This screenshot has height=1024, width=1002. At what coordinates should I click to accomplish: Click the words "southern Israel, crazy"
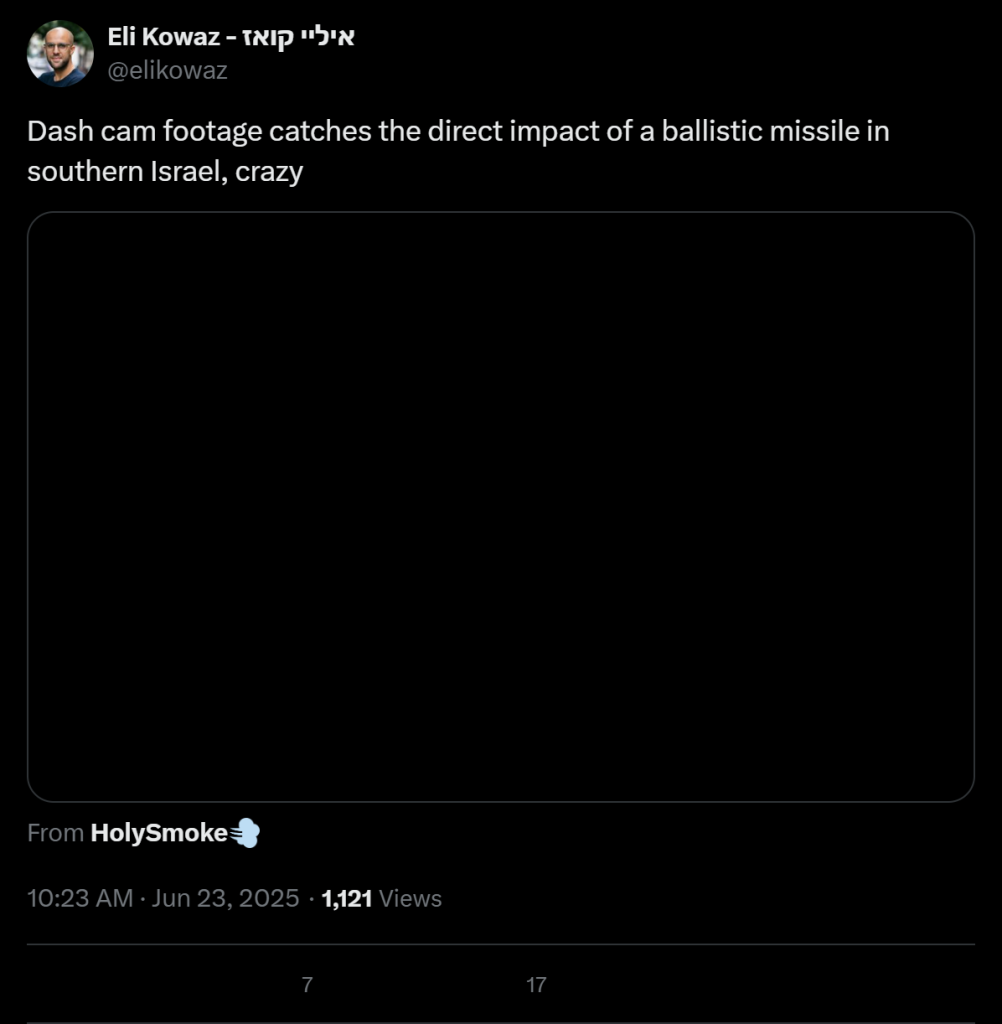tap(164, 171)
